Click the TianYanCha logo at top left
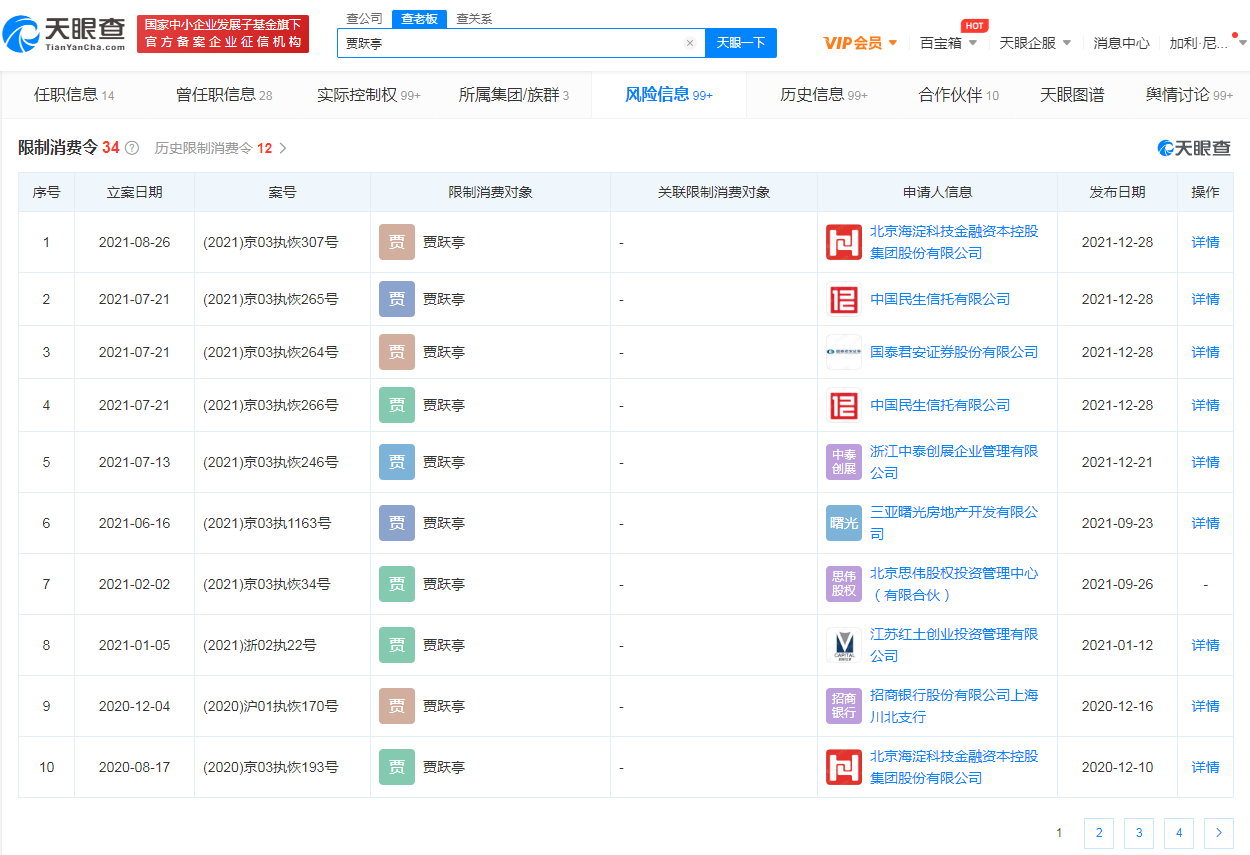 click(x=65, y=35)
